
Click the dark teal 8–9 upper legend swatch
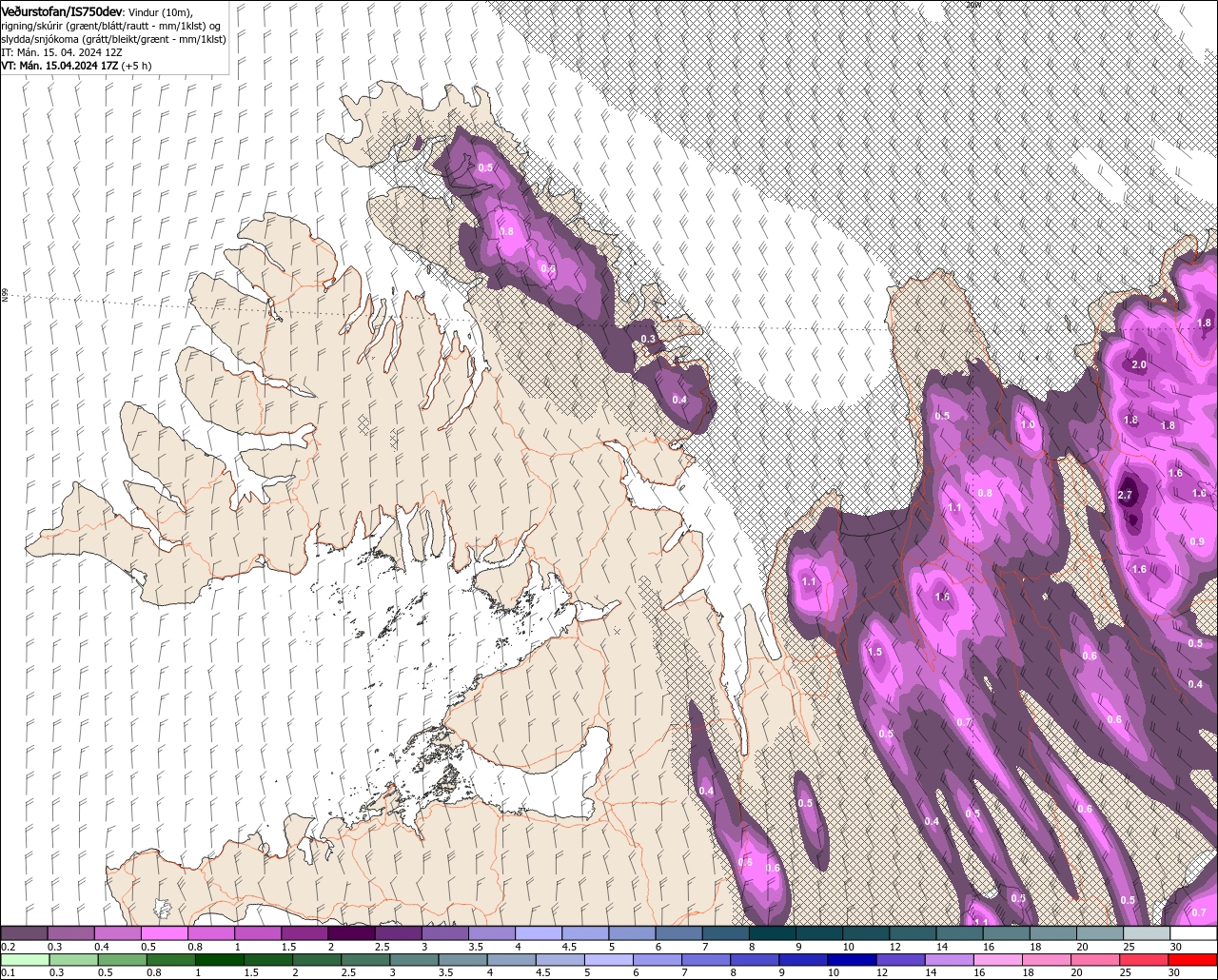click(x=773, y=933)
